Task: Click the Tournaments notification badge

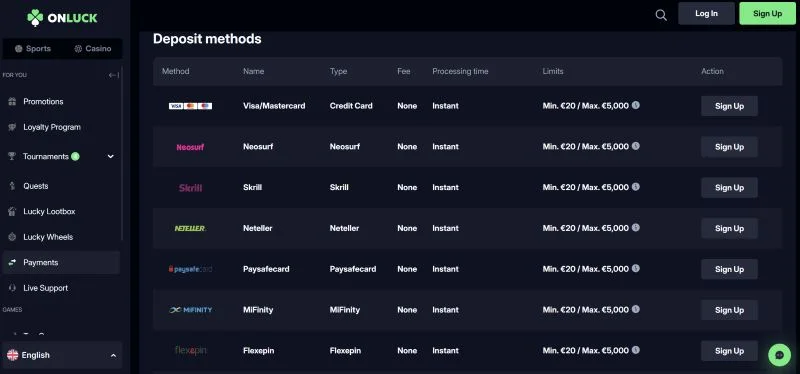Action: click(x=76, y=157)
